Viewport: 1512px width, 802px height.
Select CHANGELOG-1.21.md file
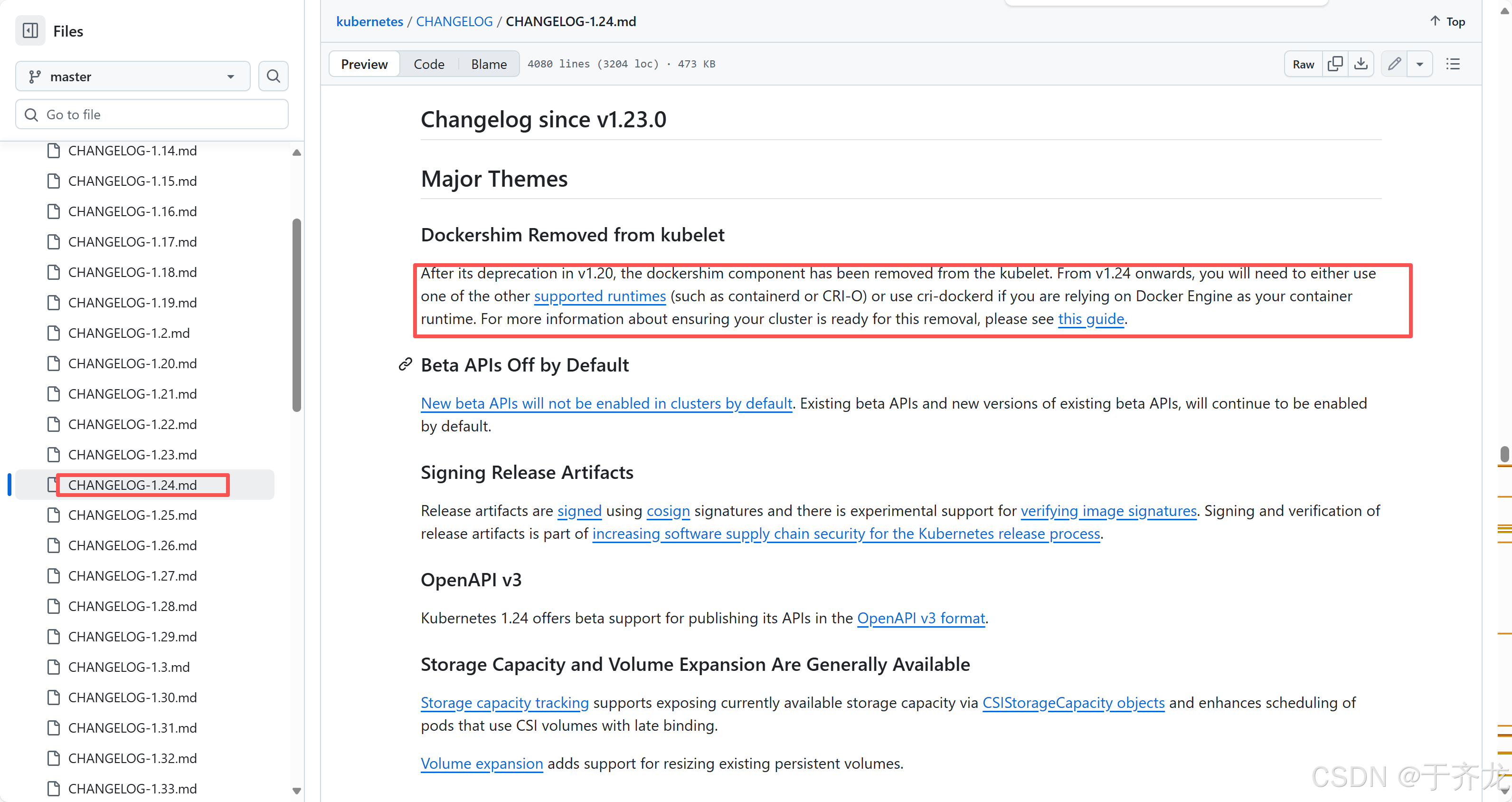pyautogui.click(x=132, y=394)
